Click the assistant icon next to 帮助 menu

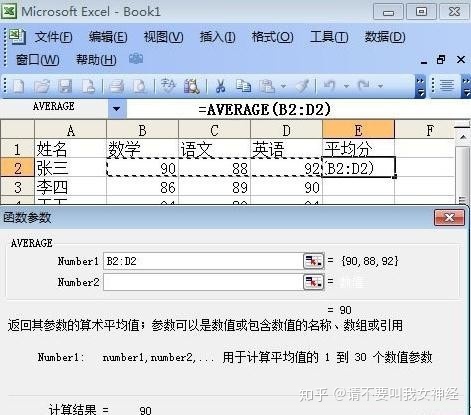coord(136,59)
